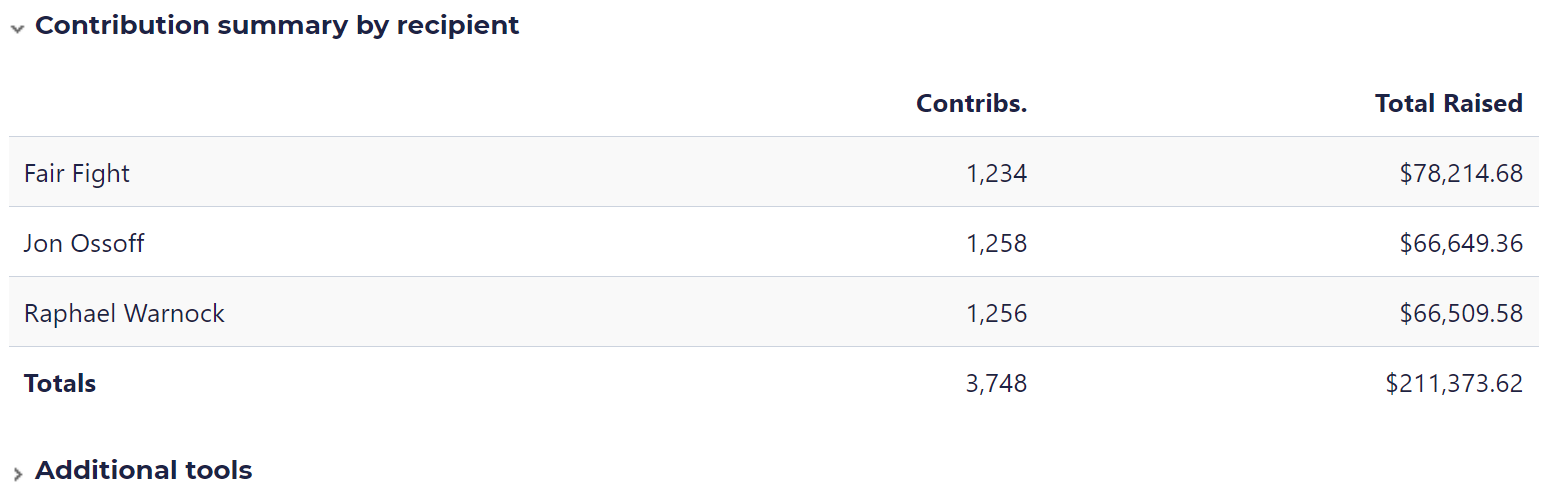The height and width of the screenshot is (486, 1549).
Task: Click the 3,748 total contributions value
Action: coord(996,383)
